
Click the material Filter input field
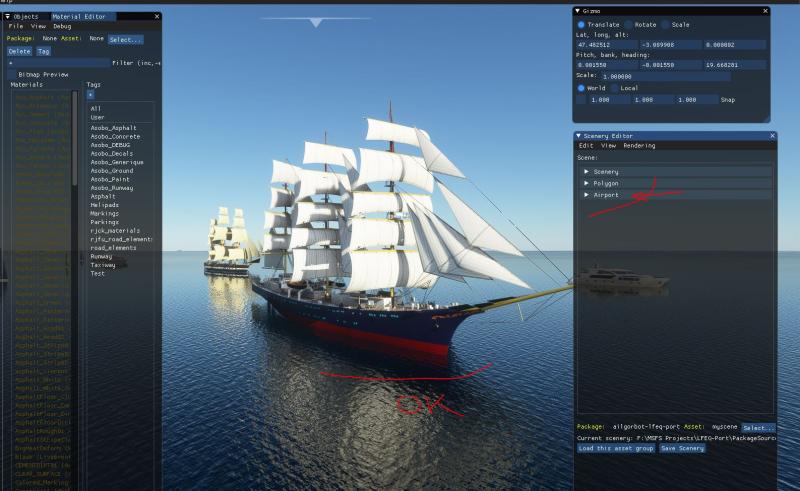tap(59, 63)
